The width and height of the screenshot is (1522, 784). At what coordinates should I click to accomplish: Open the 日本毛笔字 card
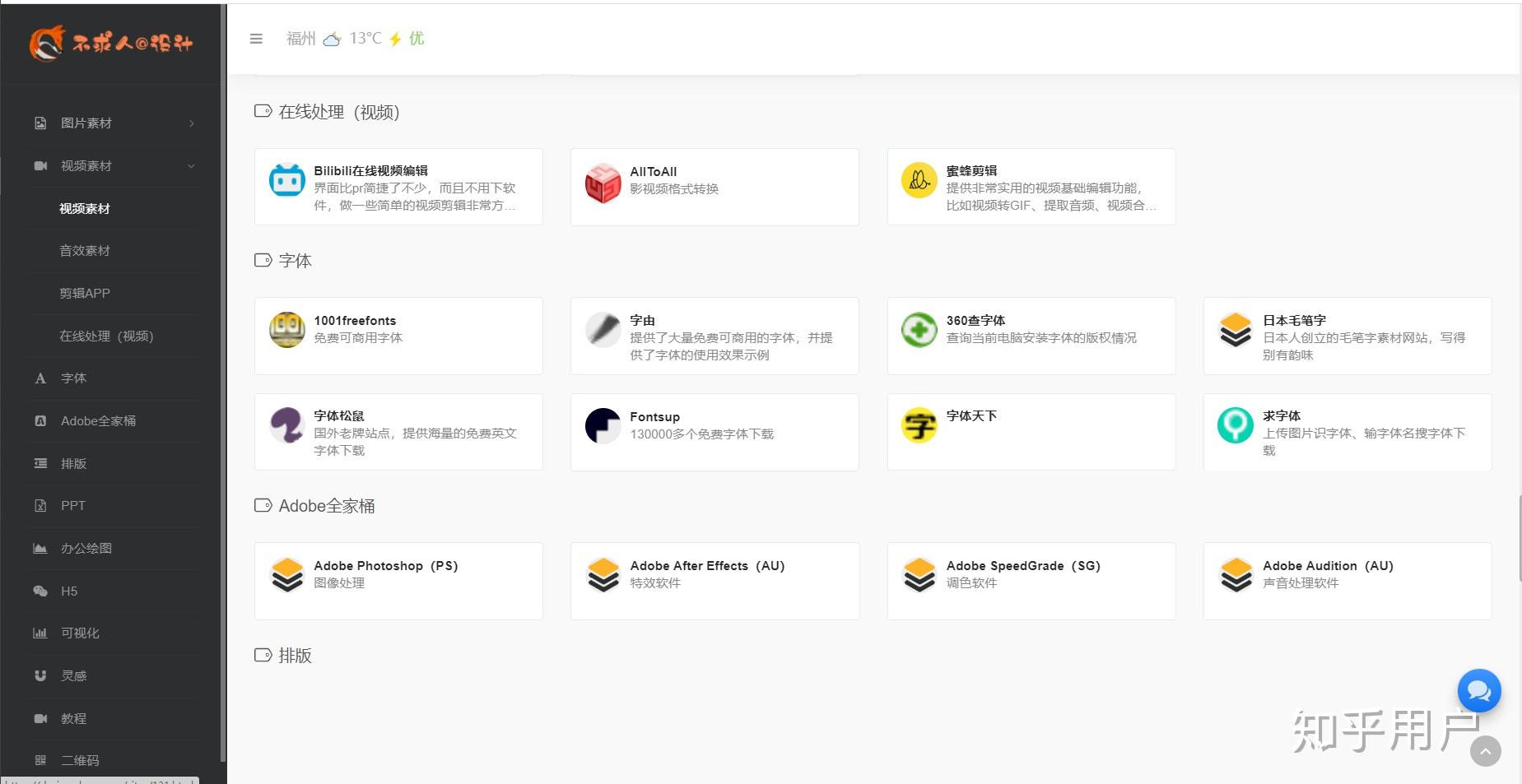tap(1347, 336)
